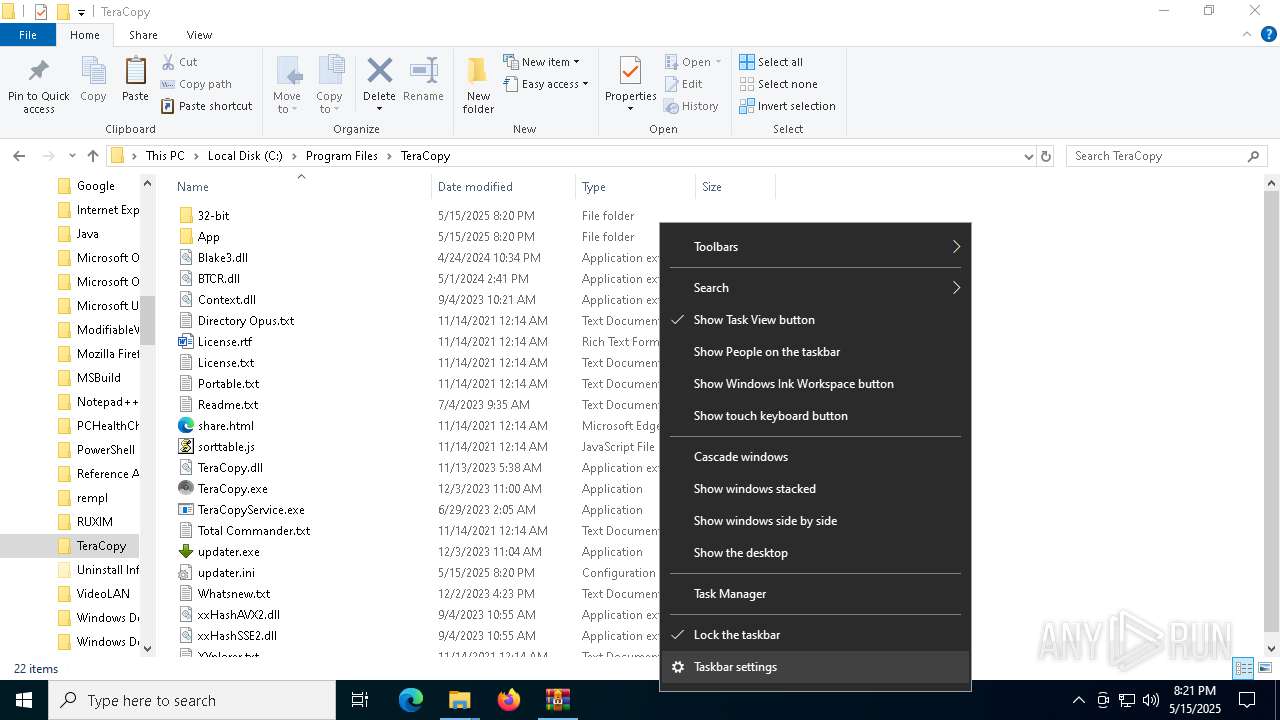Switch to Details view icon in status bar
1280x720 pixels.
(1244, 668)
